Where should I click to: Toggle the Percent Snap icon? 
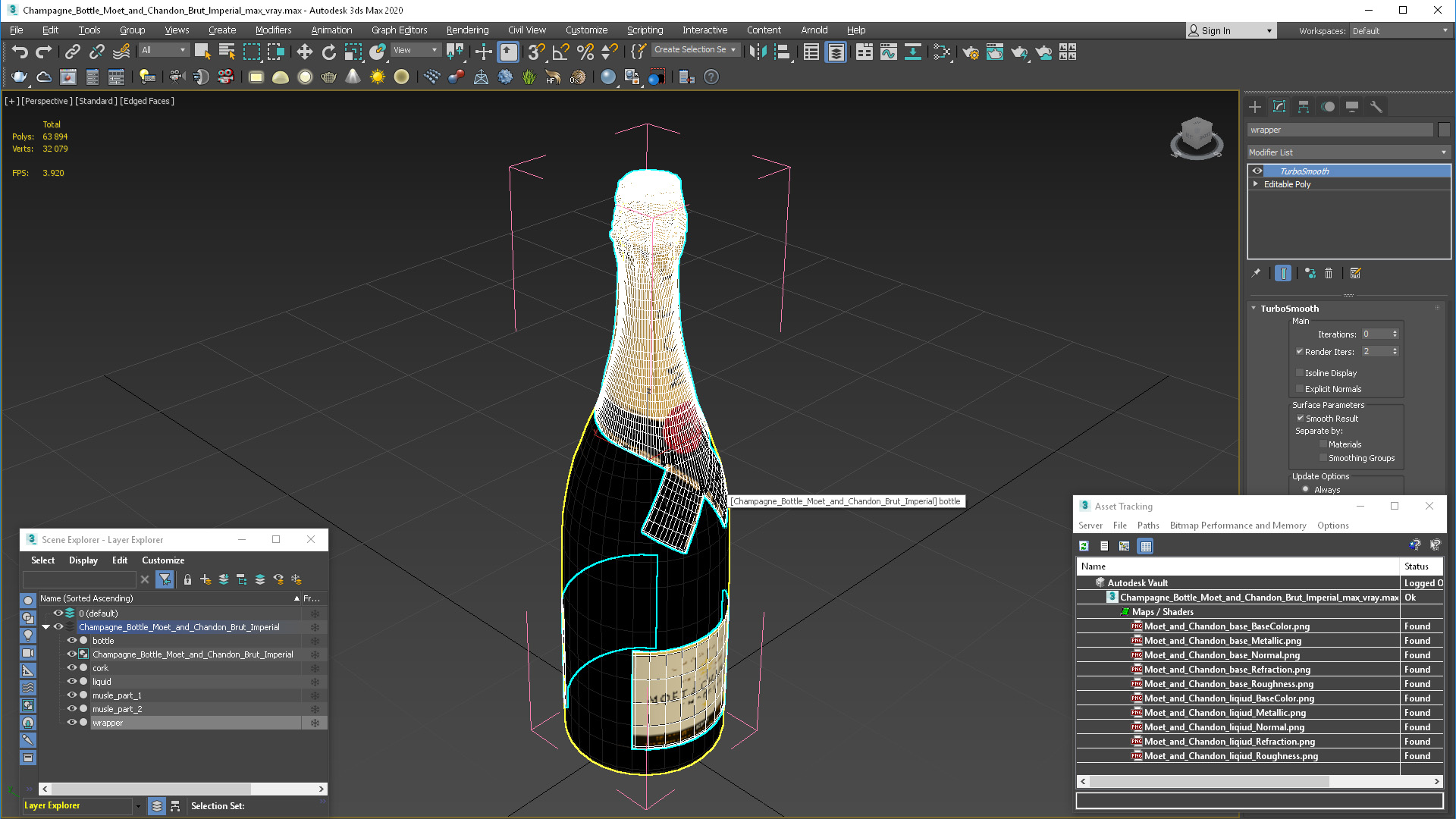(x=585, y=52)
